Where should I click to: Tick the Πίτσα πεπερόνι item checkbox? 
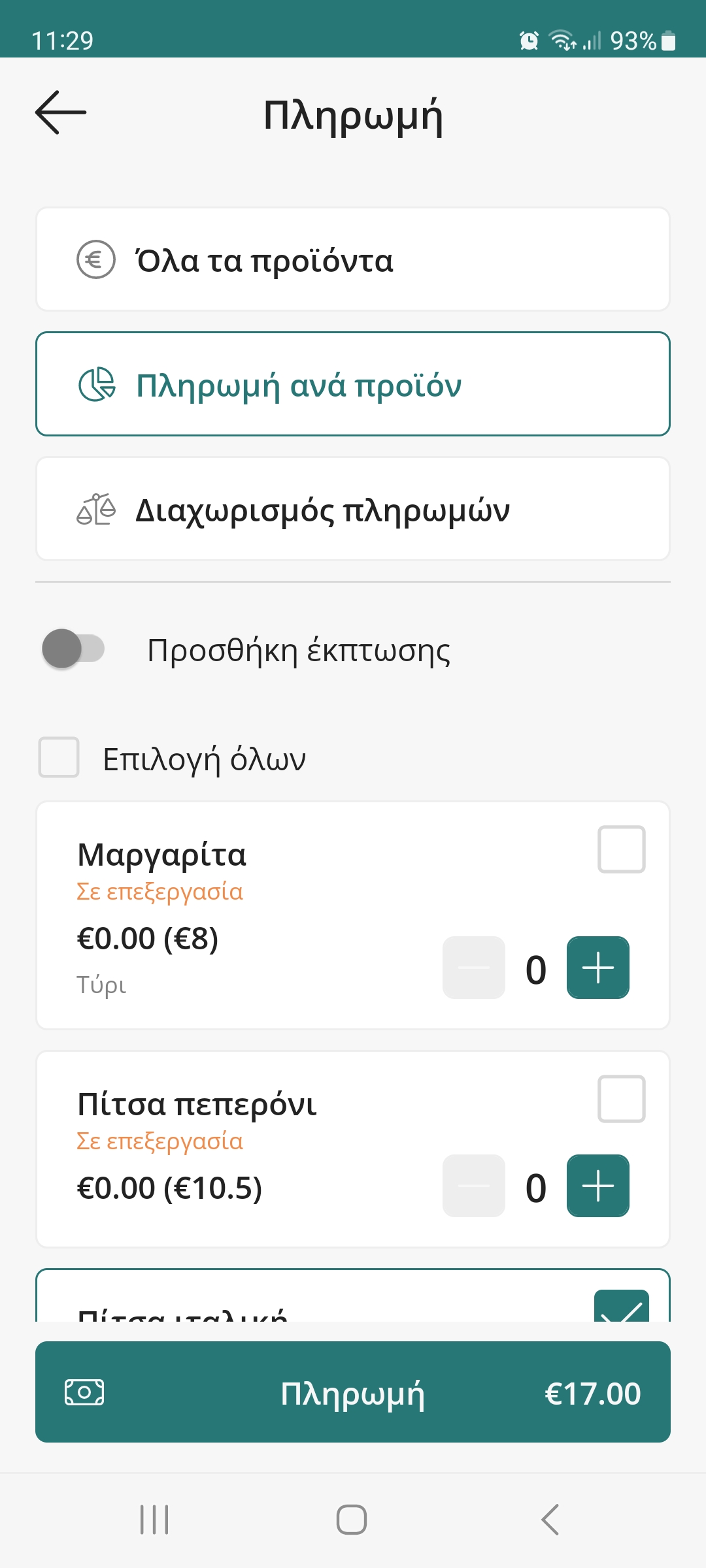point(621,1099)
